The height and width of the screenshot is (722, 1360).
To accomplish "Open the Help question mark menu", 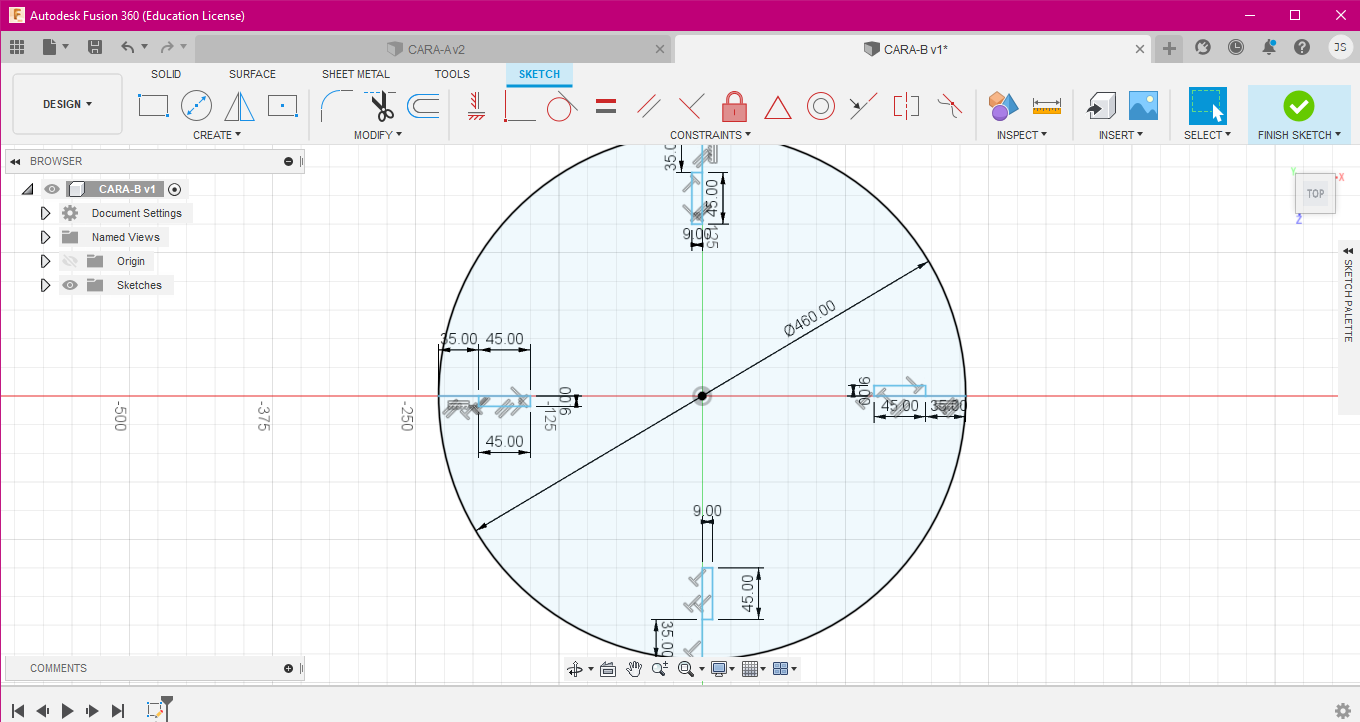I will [x=1302, y=47].
